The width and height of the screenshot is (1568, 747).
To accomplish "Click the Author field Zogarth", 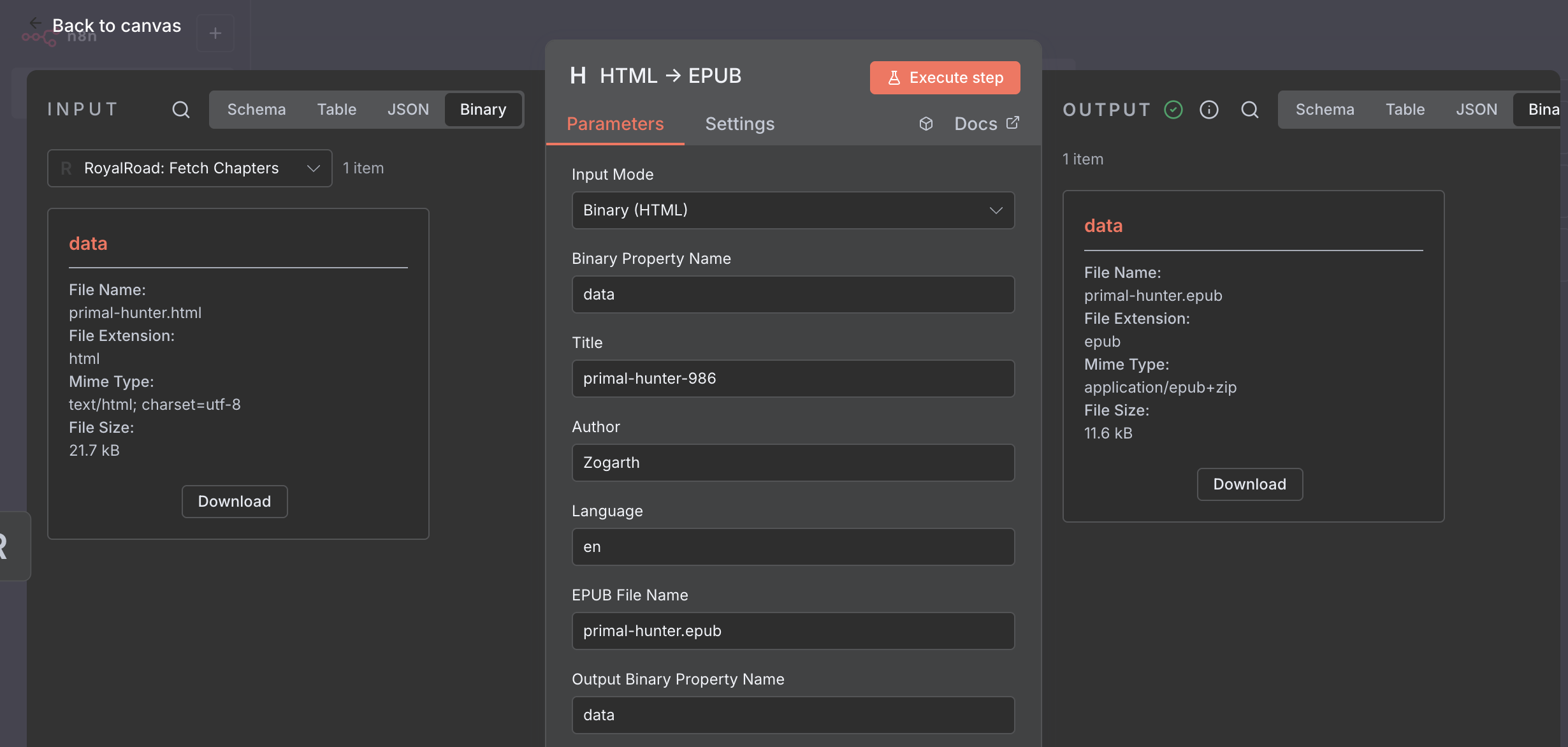I will tap(793, 463).
